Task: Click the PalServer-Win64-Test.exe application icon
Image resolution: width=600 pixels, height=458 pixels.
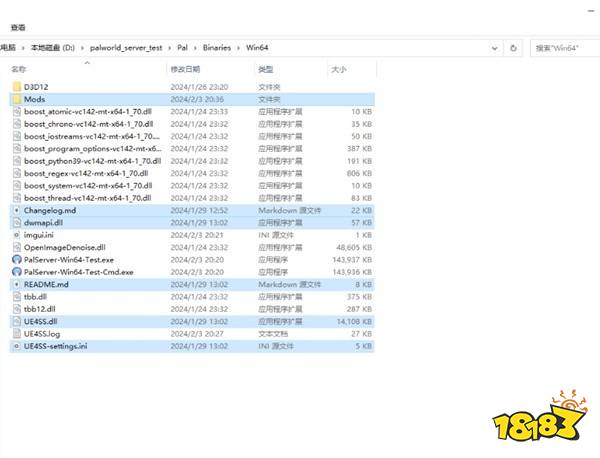Action: pos(16,260)
